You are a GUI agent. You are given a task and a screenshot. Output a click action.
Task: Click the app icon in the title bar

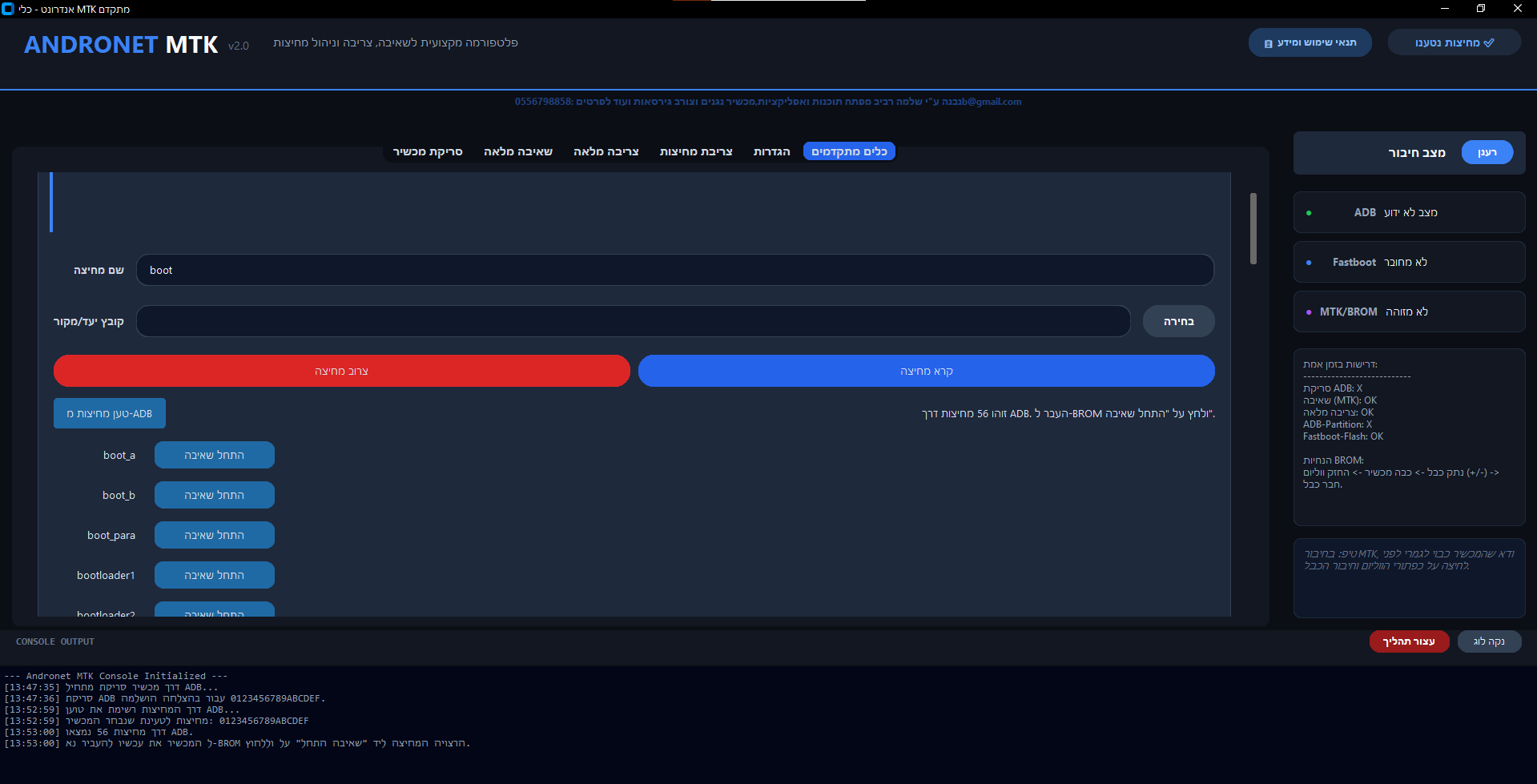tap(8, 9)
